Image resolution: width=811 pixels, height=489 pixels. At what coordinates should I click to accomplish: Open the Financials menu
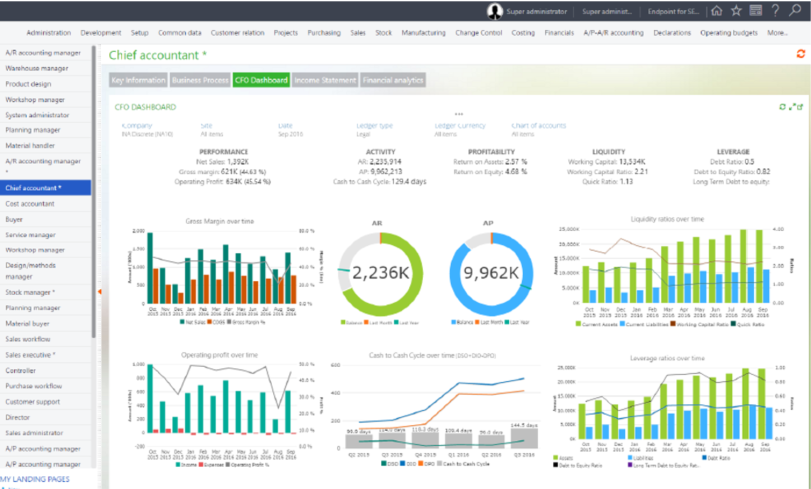(x=559, y=33)
